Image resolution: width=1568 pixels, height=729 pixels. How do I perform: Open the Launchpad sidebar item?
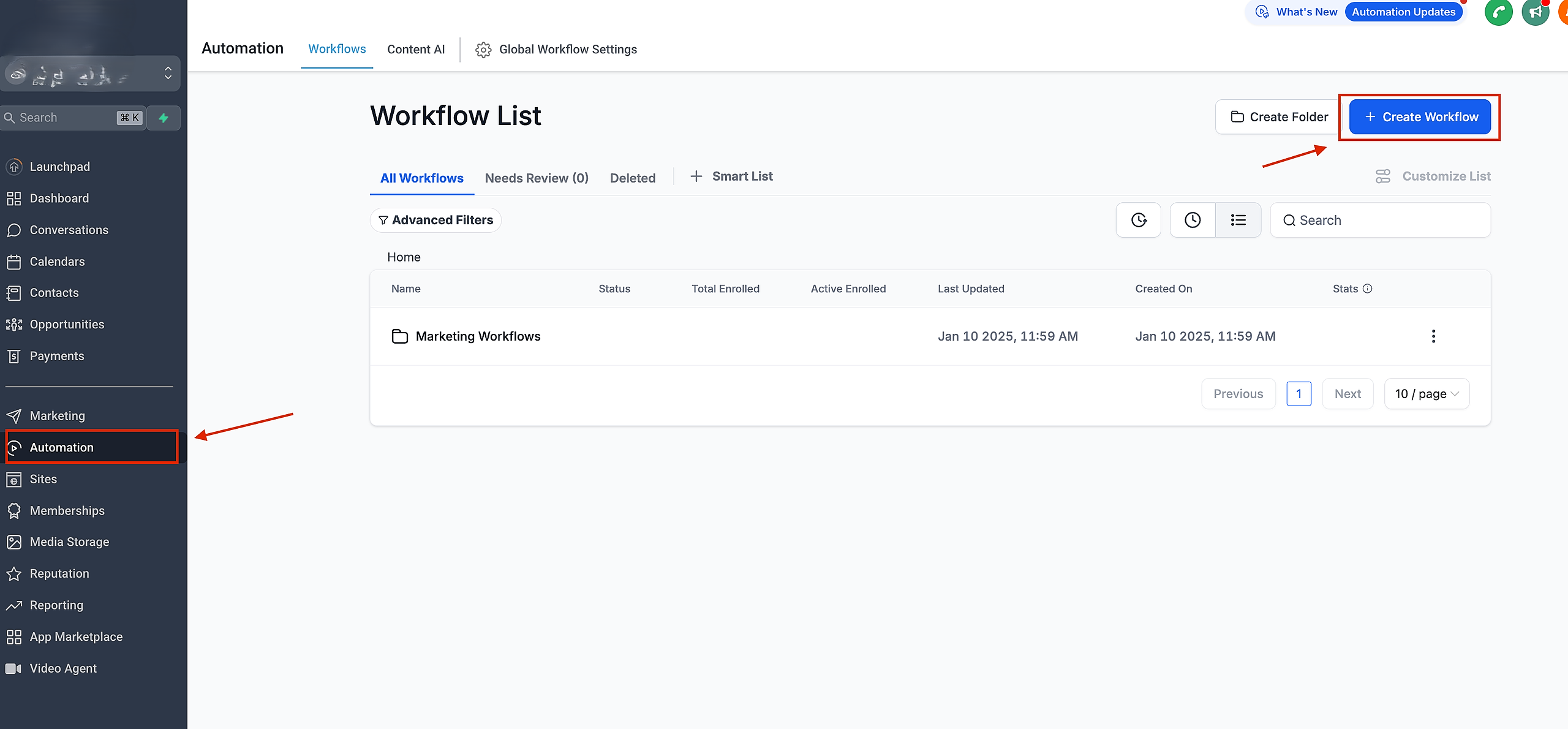59,167
